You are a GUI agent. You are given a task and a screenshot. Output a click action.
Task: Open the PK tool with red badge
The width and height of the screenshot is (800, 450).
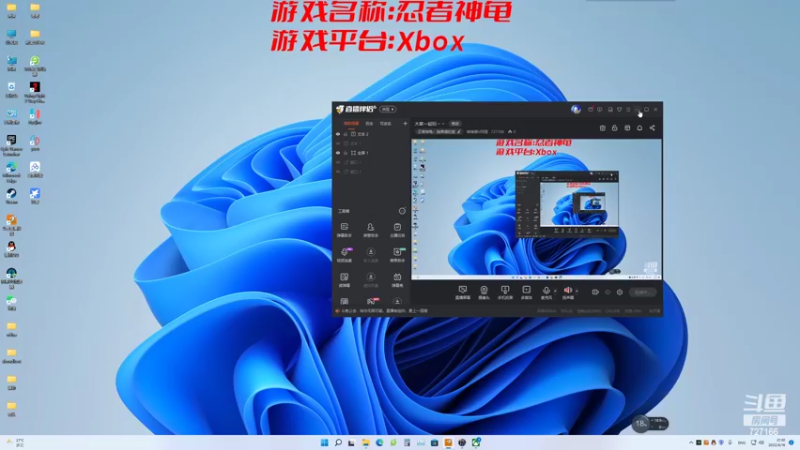coord(371,302)
